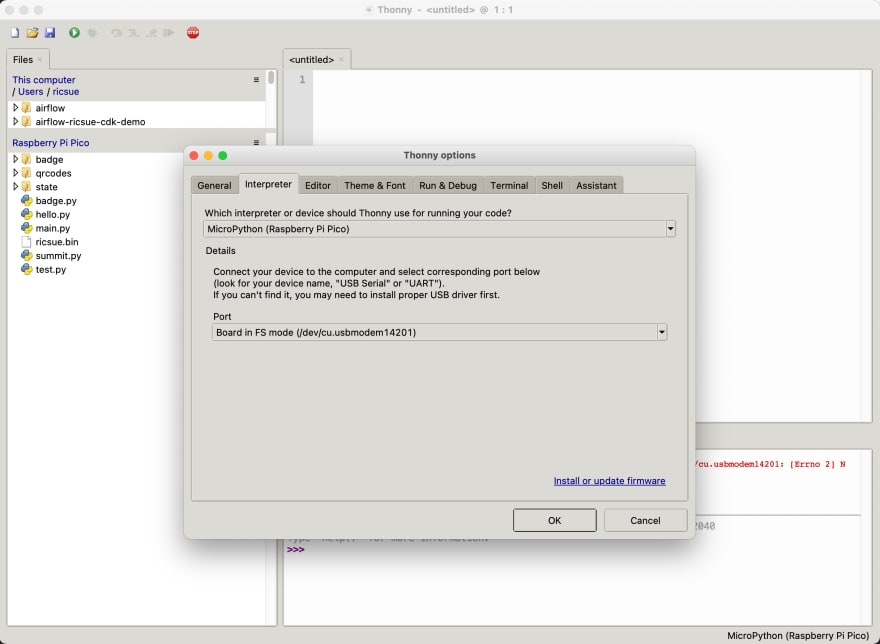Click the Step into toolbar icon

pyautogui.click(x=134, y=33)
